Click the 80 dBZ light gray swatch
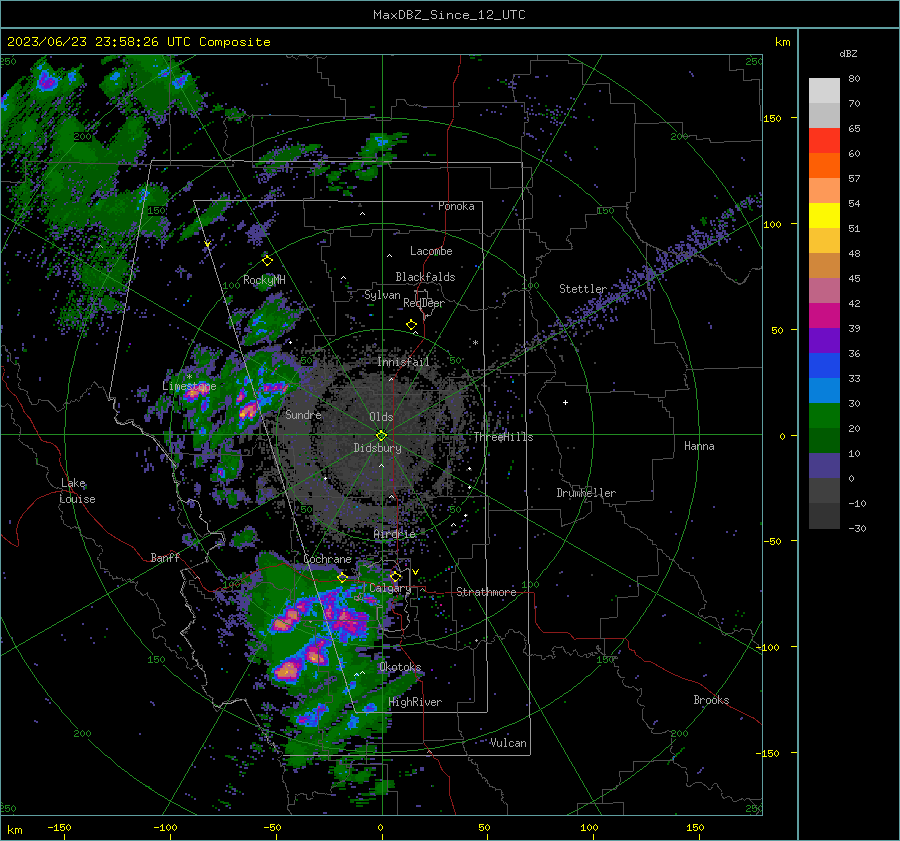Screen dimensions: 900x841 tap(824, 90)
